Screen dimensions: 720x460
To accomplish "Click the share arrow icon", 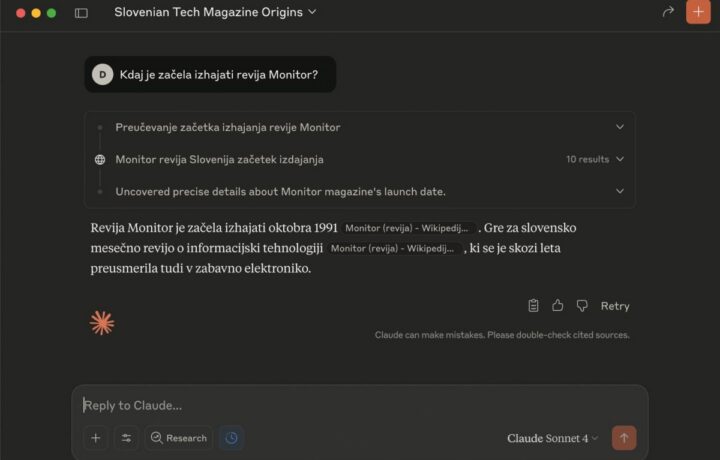I will pos(668,11).
